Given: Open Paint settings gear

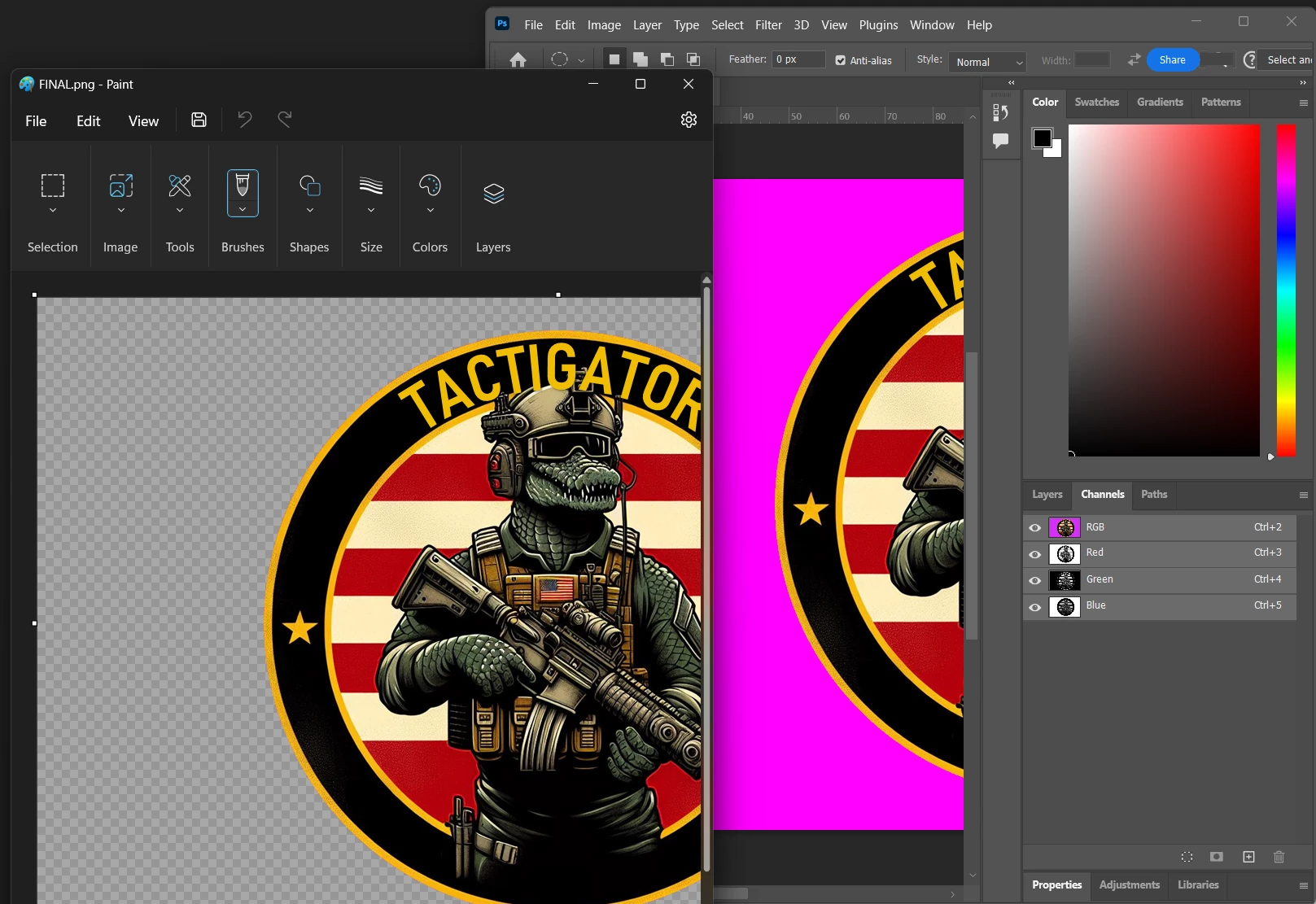Looking at the screenshot, I should click(689, 120).
